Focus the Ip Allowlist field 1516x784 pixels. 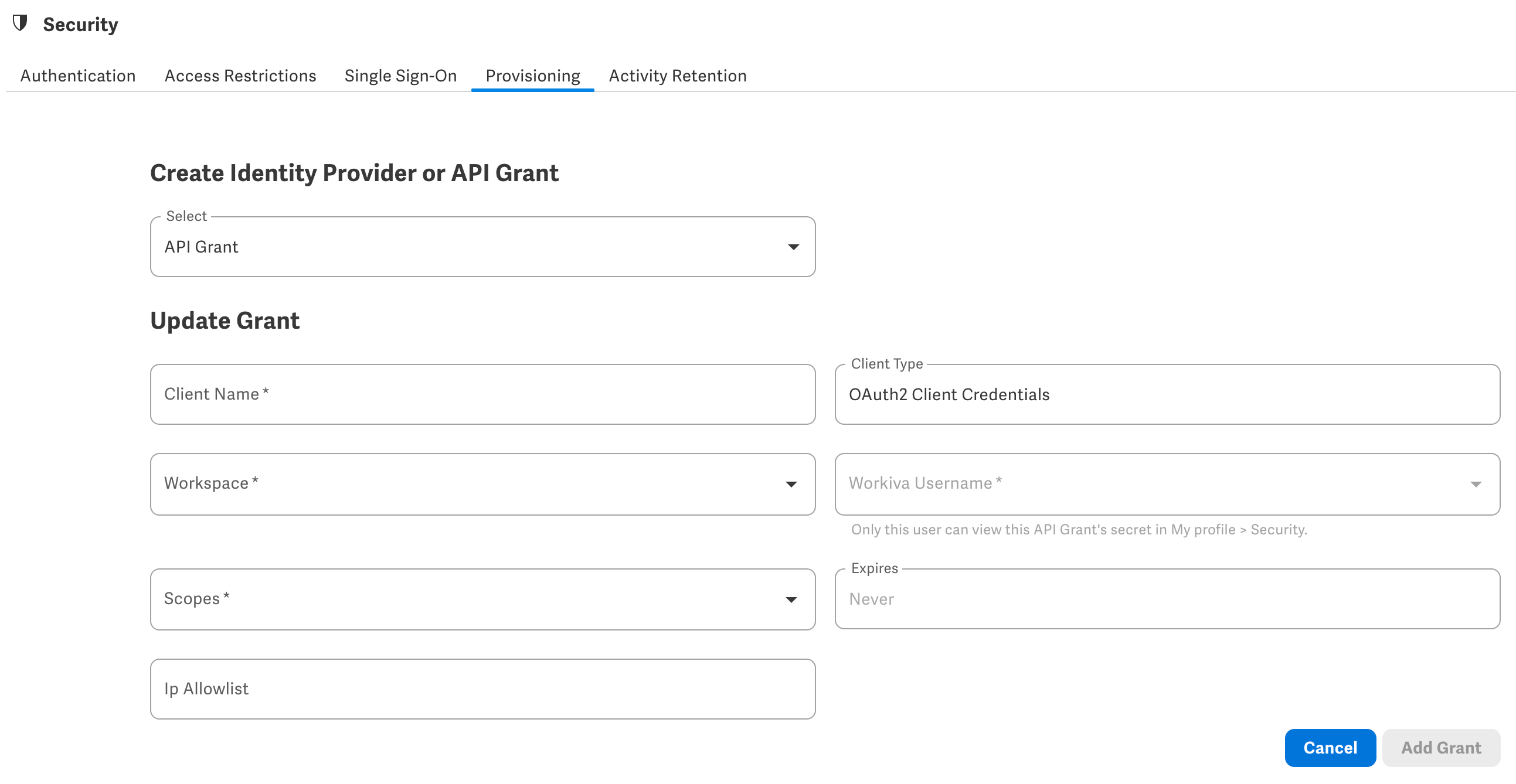coord(482,688)
